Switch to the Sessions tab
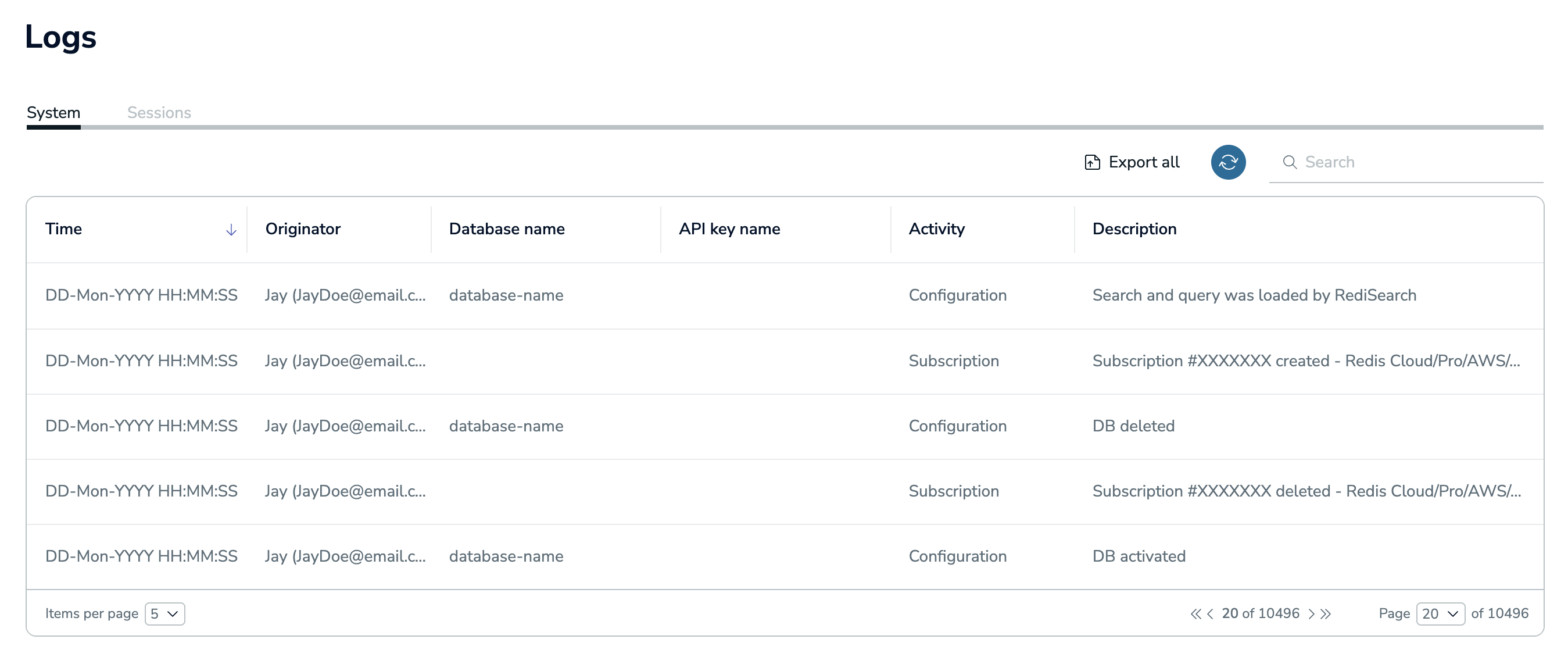 159,113
